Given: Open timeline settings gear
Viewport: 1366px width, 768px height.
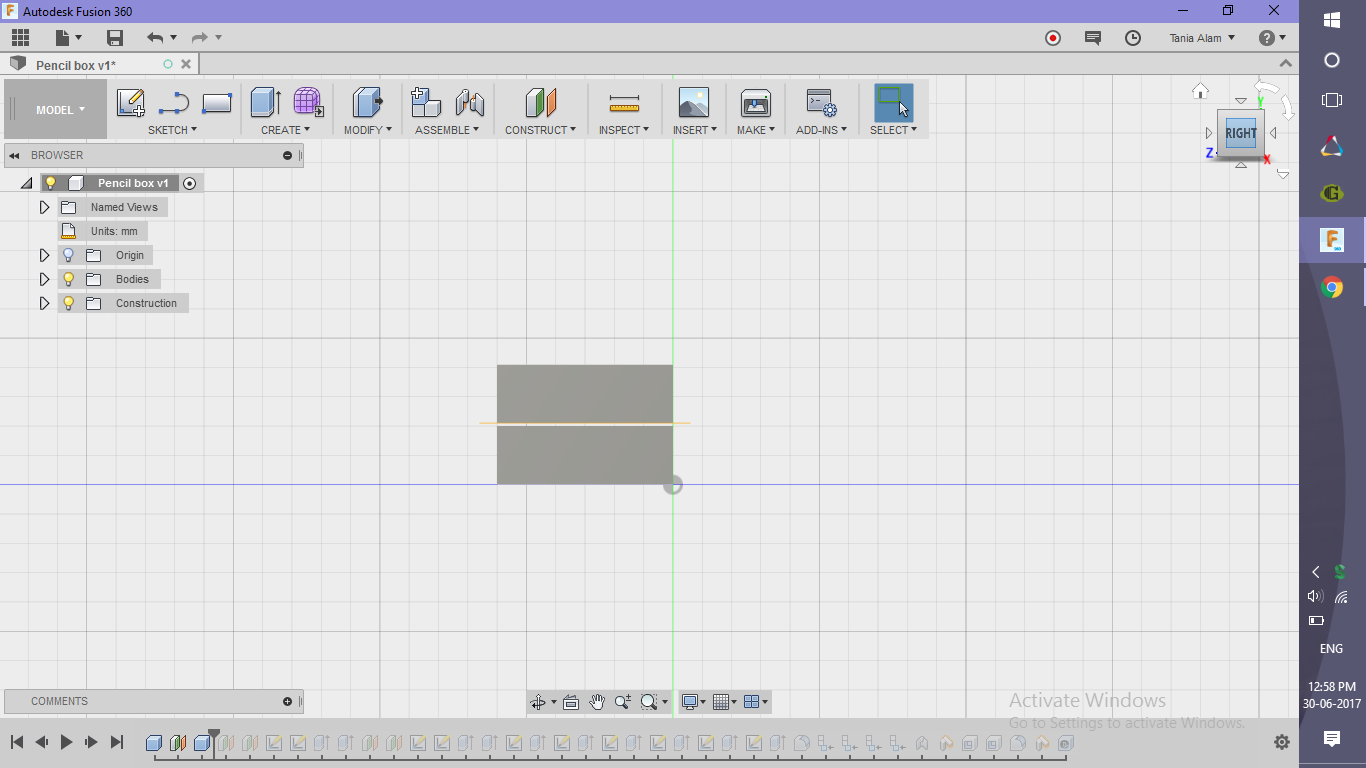Looking at the screenshot, I should pos(1282,742).
